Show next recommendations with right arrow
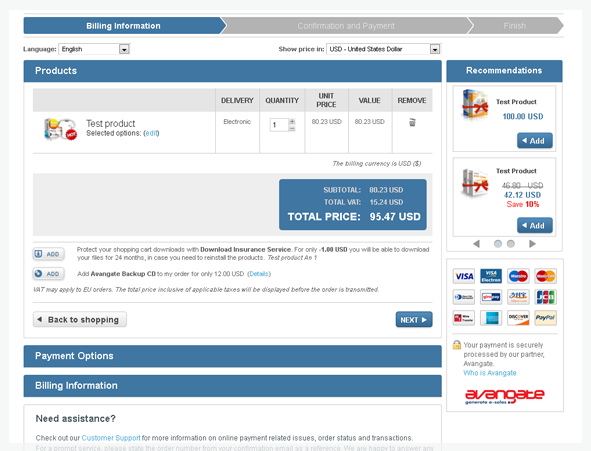The height and width of the screenshot is (451, 591). tap(532, 244)
